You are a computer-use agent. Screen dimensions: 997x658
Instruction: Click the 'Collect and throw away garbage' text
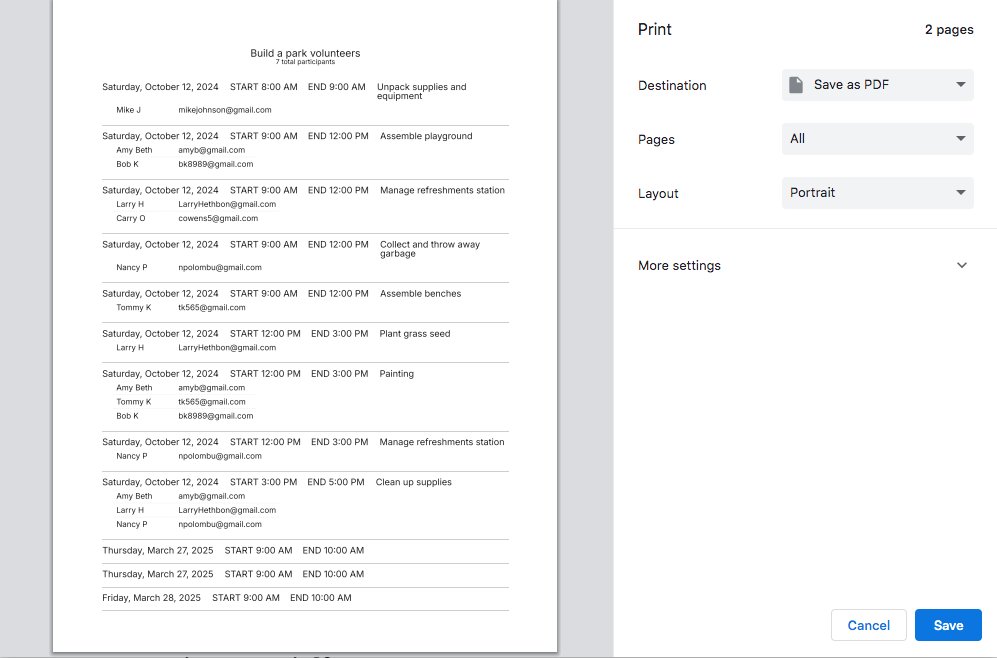(430, 249)
